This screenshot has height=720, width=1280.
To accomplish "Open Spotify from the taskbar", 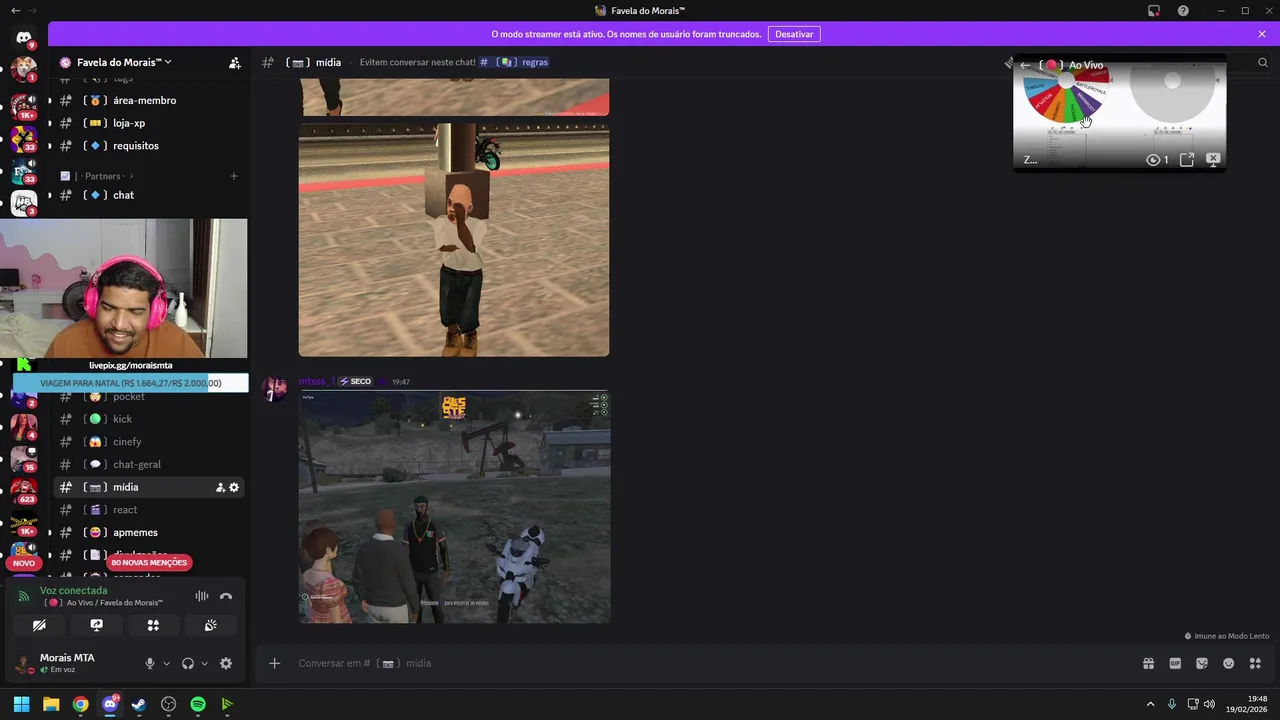I will pyautogui.click(x=198, y=704).
